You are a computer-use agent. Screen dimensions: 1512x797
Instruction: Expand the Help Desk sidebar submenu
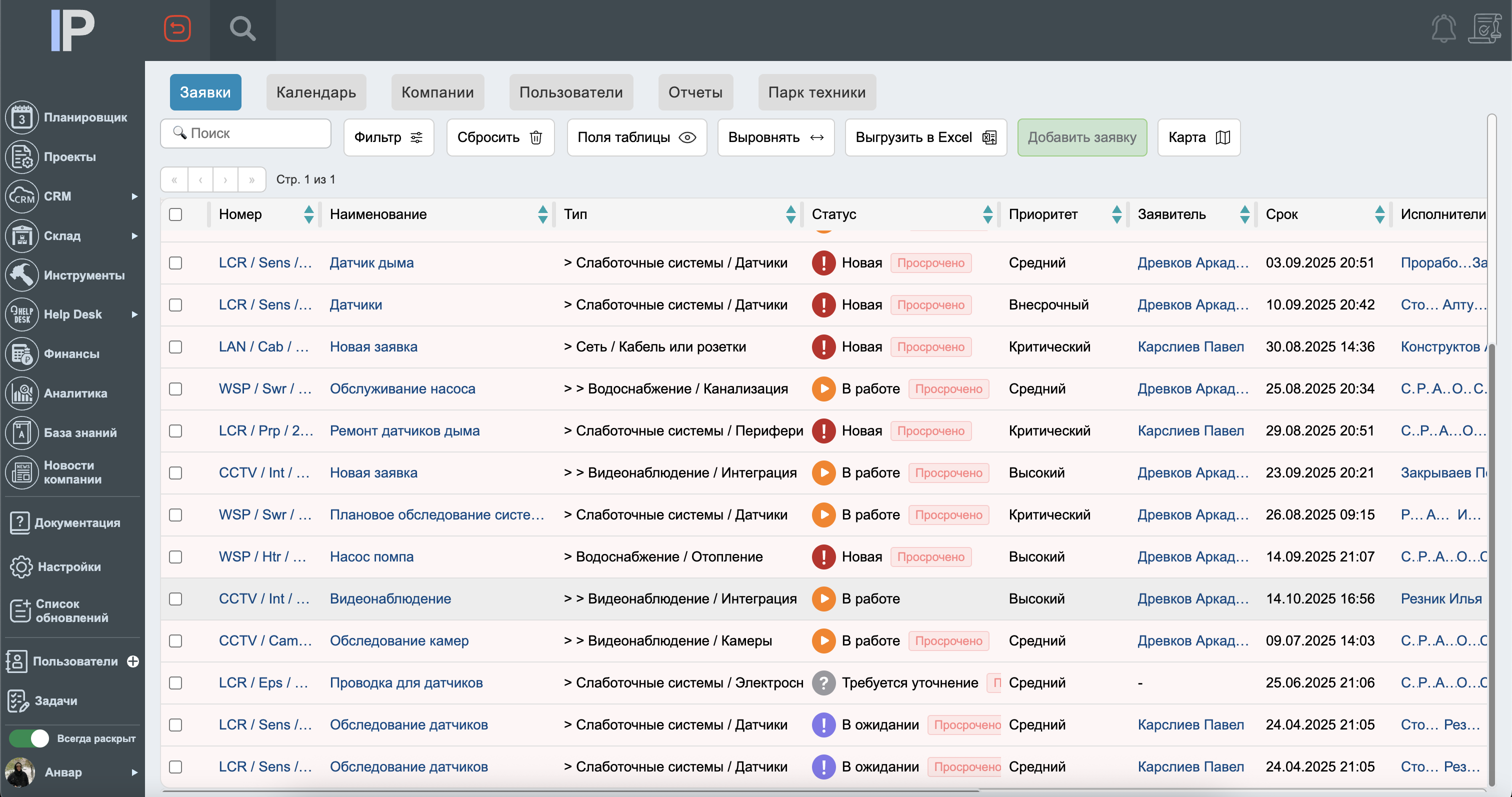point(135,314)
